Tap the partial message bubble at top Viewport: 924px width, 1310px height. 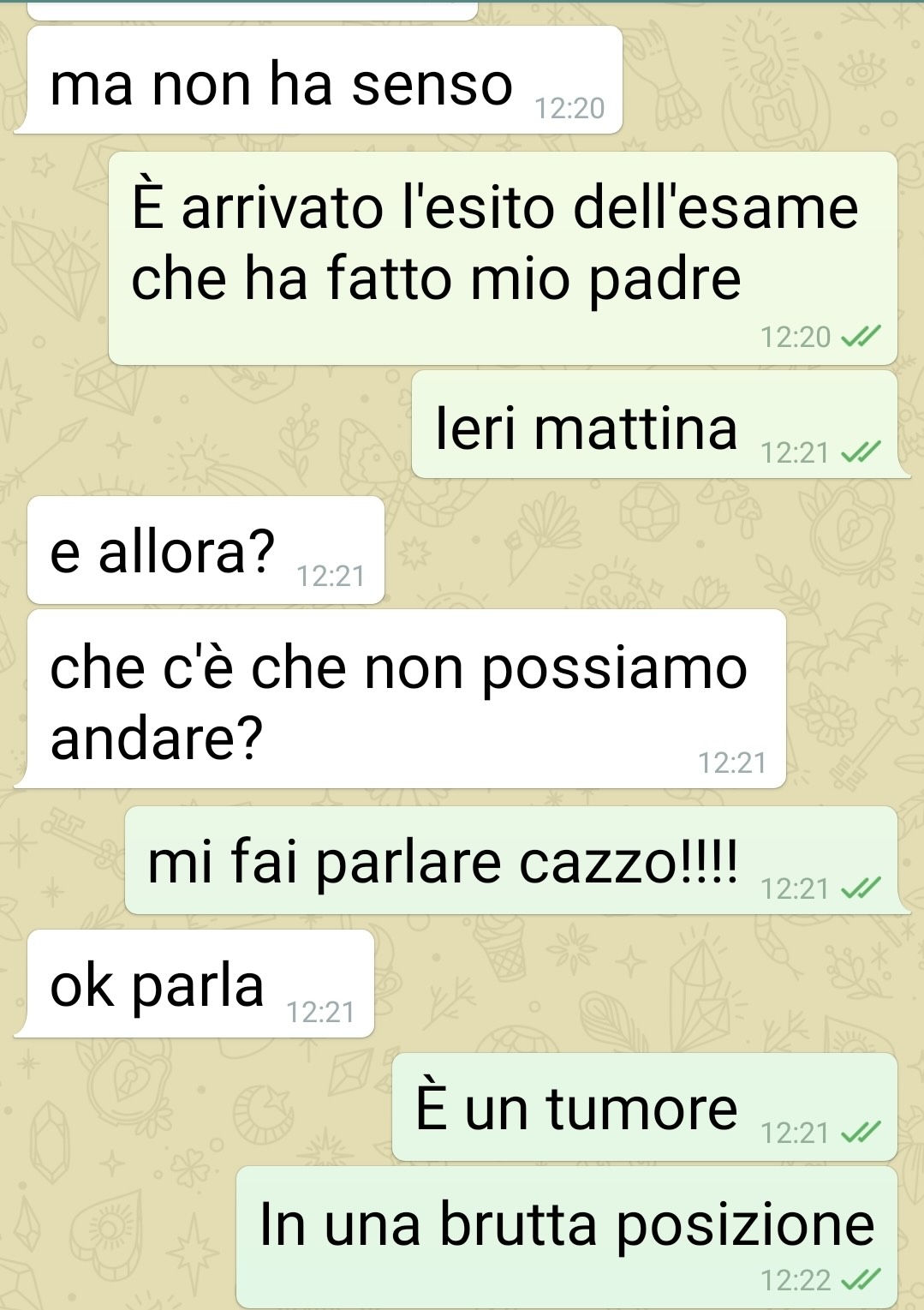(x=252, y=9)
